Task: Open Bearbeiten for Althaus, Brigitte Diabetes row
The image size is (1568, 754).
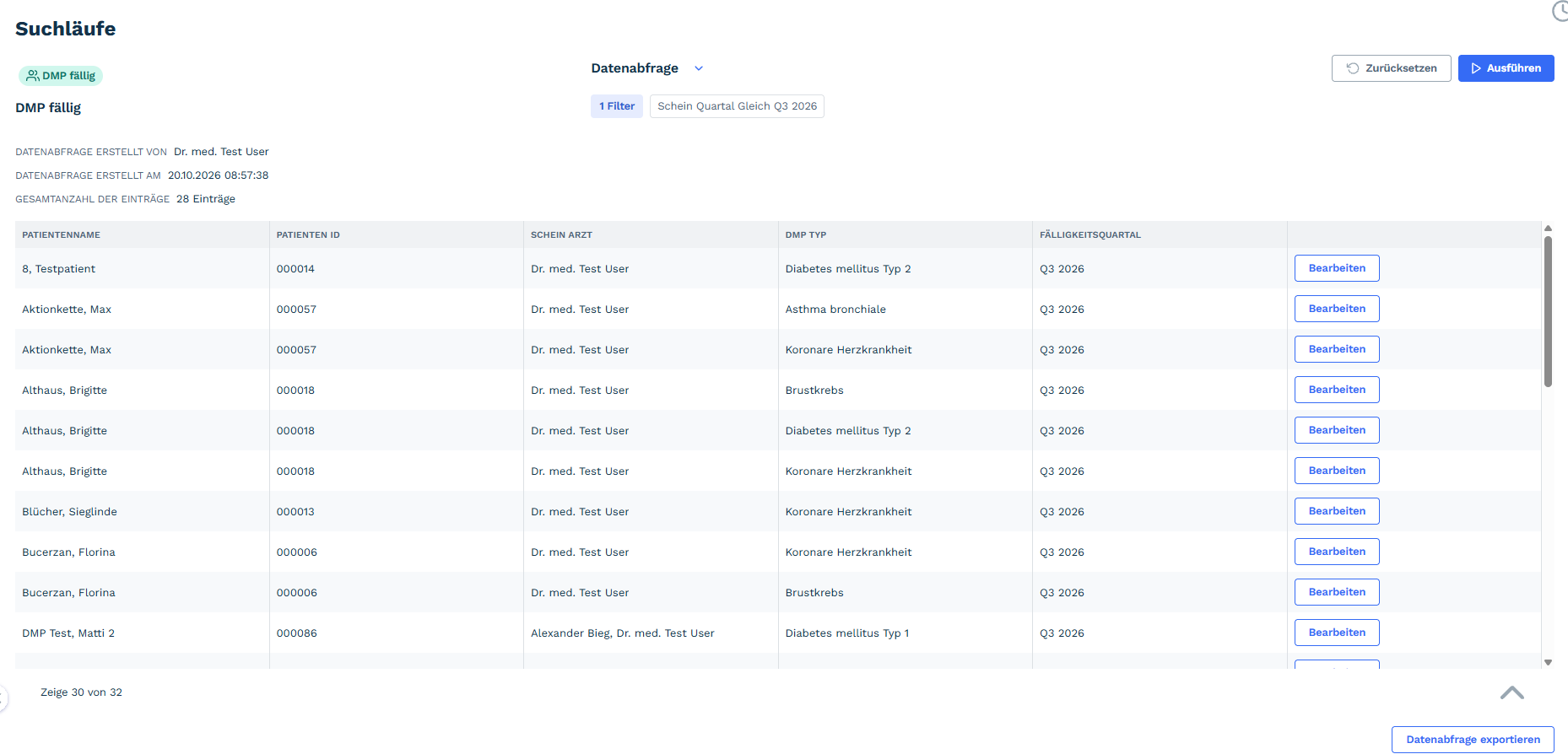Action: click(x=1337, y=430)
